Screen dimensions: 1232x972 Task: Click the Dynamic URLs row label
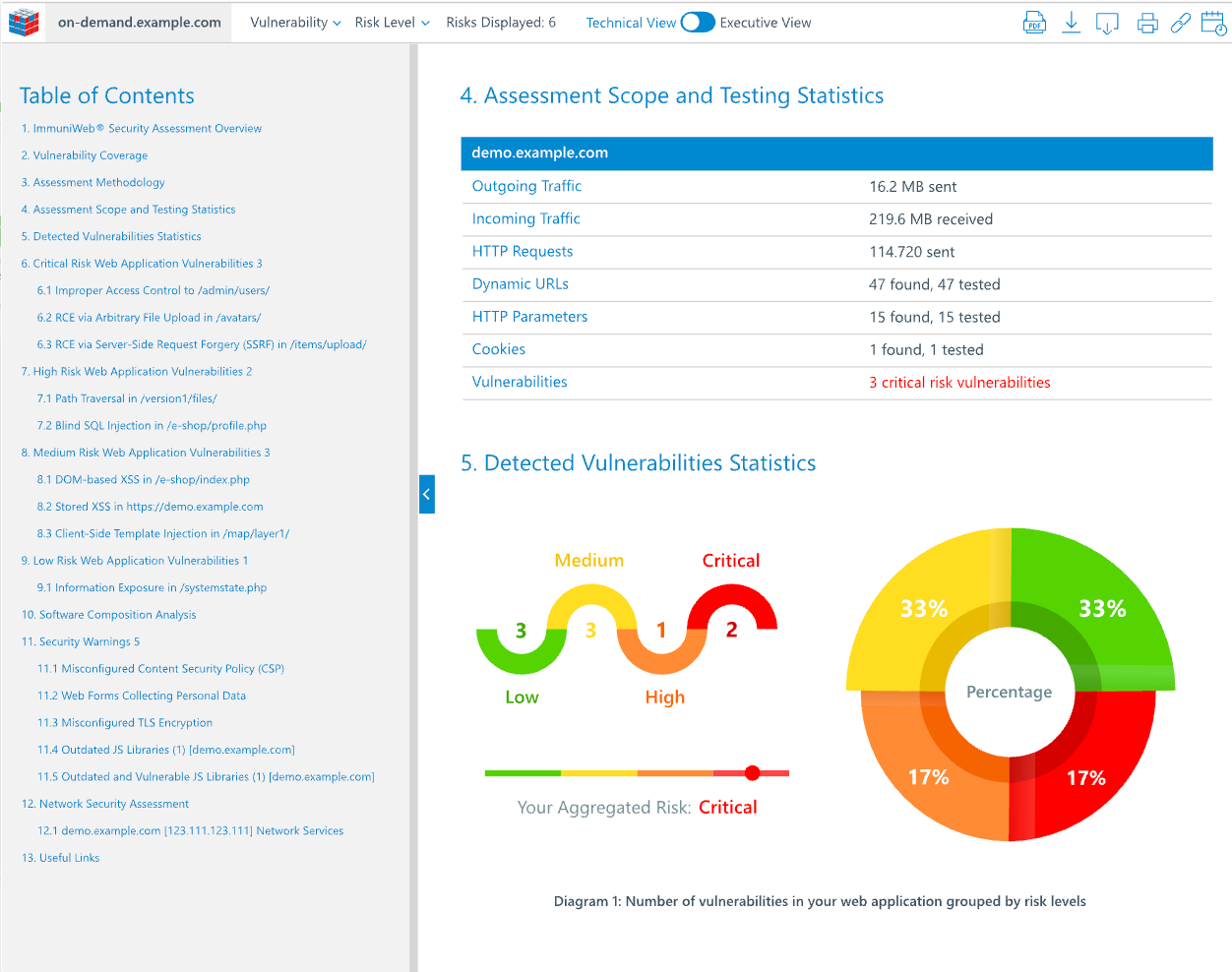[x=521, y=284]
